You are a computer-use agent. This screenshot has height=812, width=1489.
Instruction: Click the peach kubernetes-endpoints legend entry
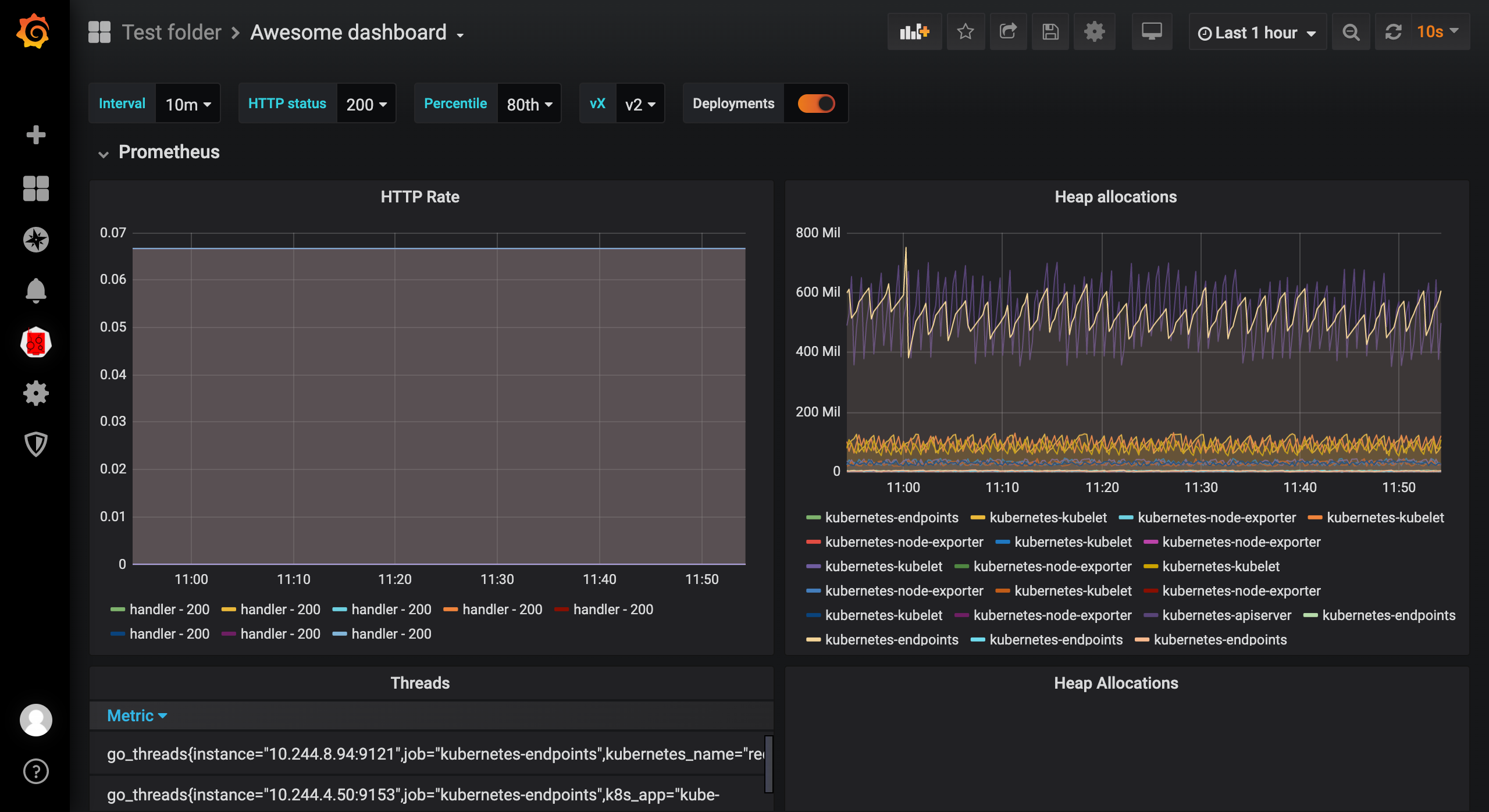click(1211, 639)
